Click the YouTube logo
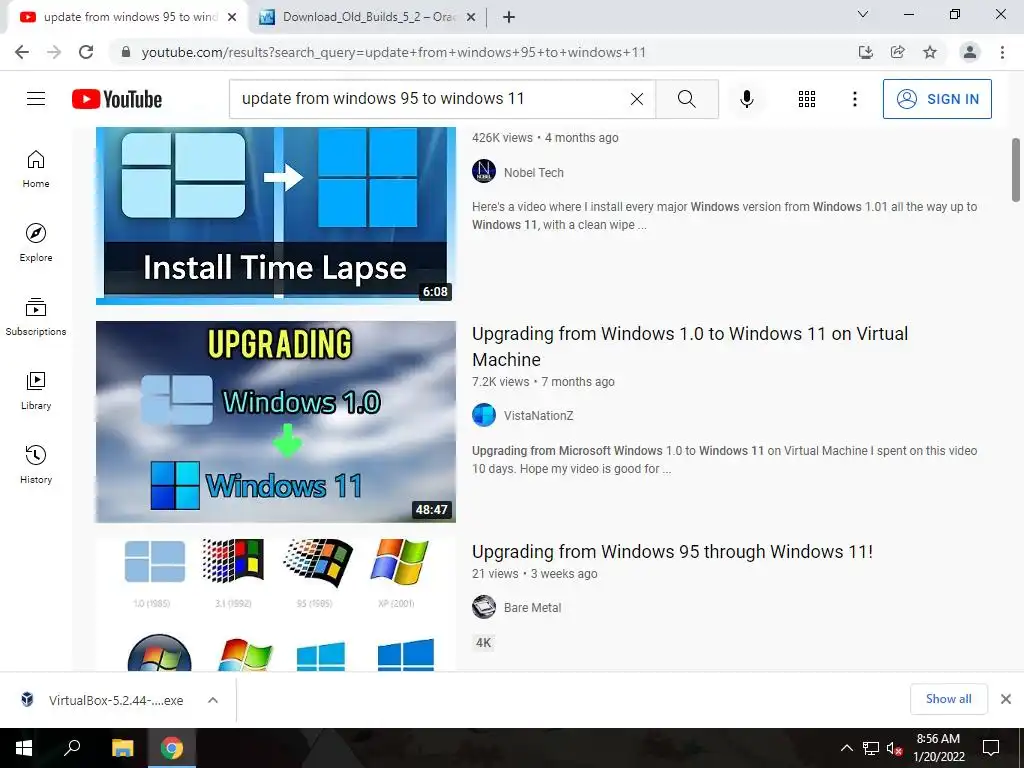Screen dimensions: 1024x768 (117, 99)
